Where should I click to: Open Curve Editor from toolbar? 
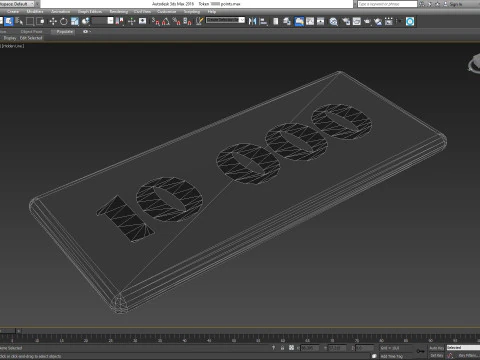point(310,21)
